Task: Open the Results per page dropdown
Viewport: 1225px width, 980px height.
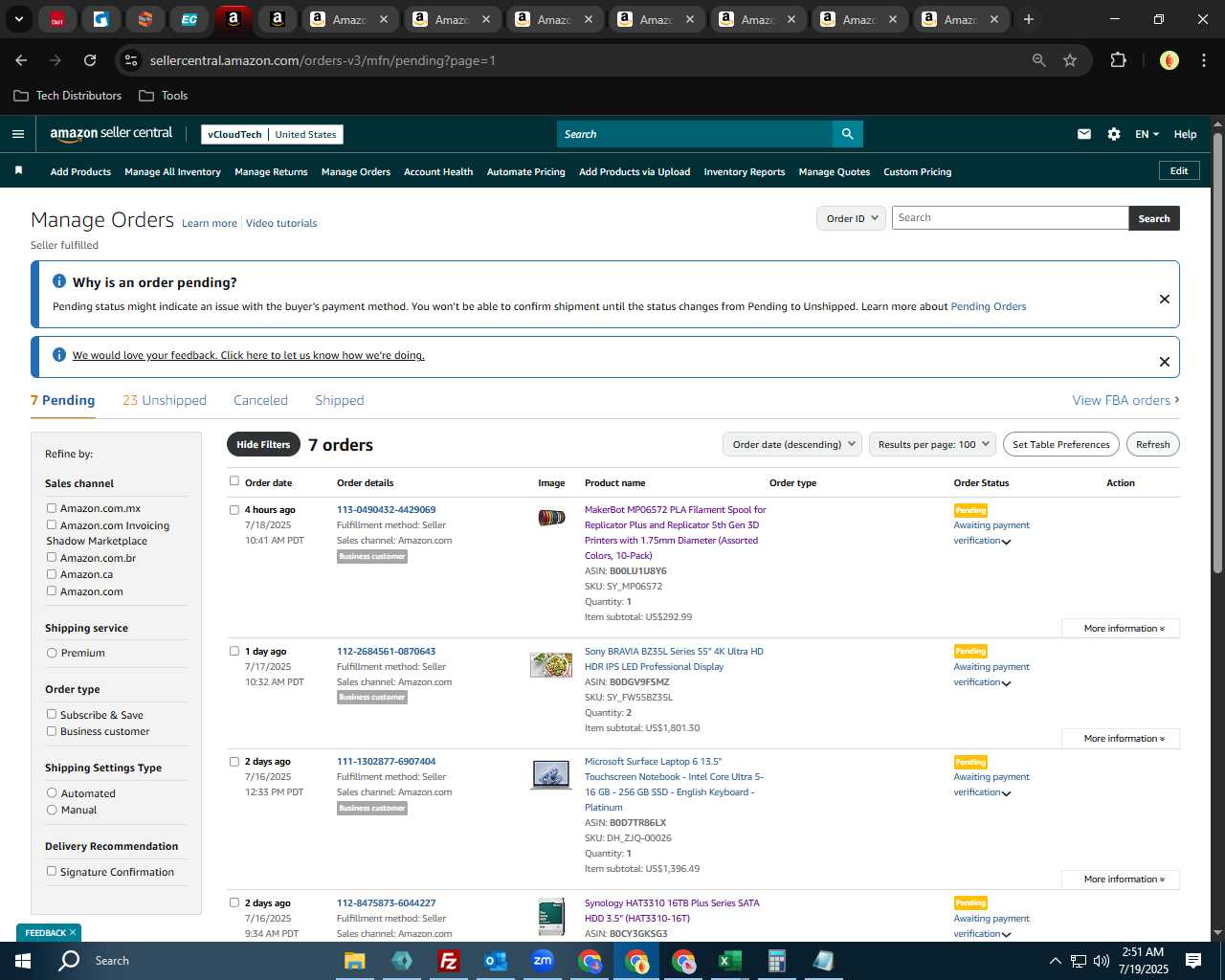Action: tap(932, 444)
